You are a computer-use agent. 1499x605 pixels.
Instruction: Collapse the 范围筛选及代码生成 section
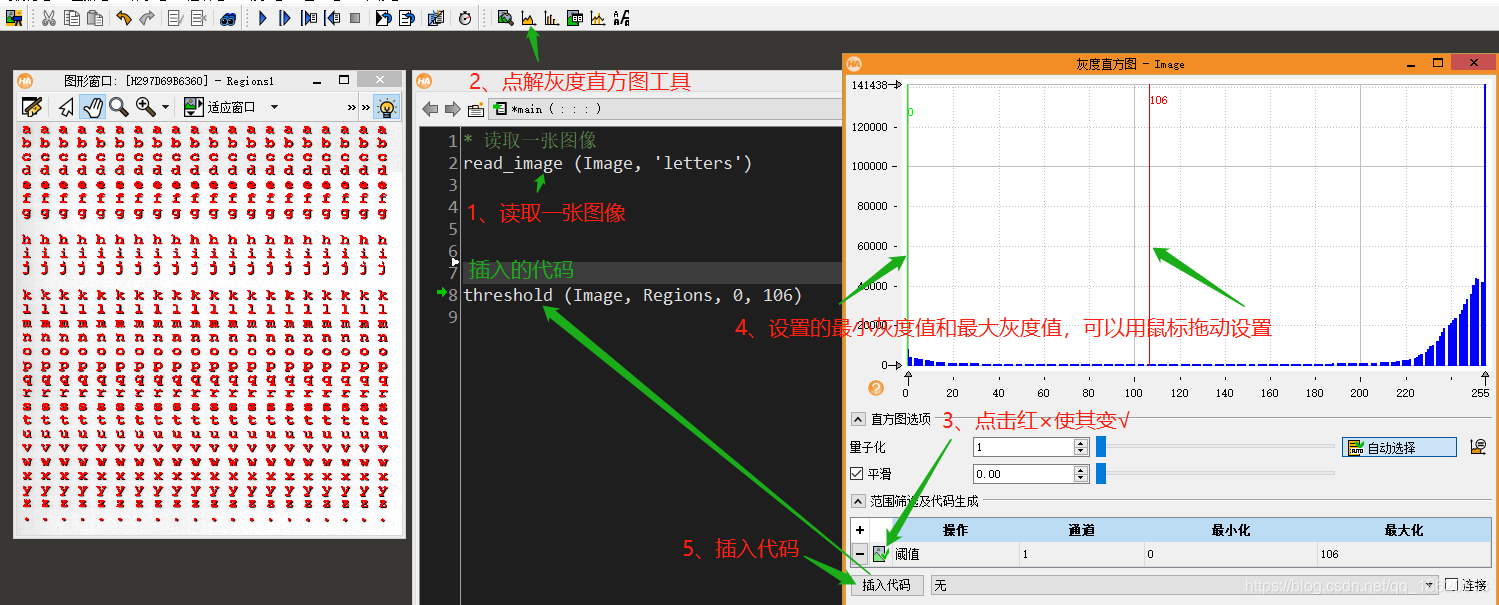(x=858, y=501)
